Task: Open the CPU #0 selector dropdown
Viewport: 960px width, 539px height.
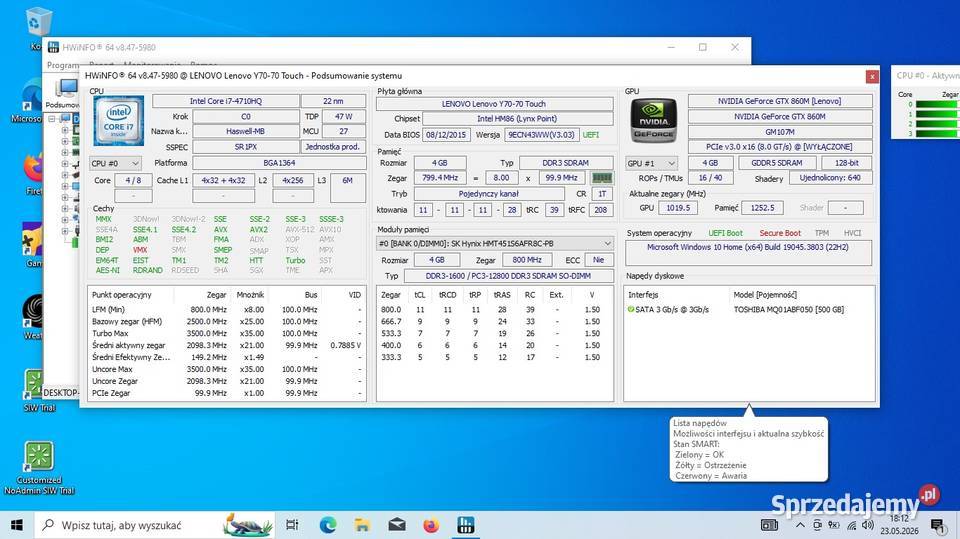Action: [115, 163]
